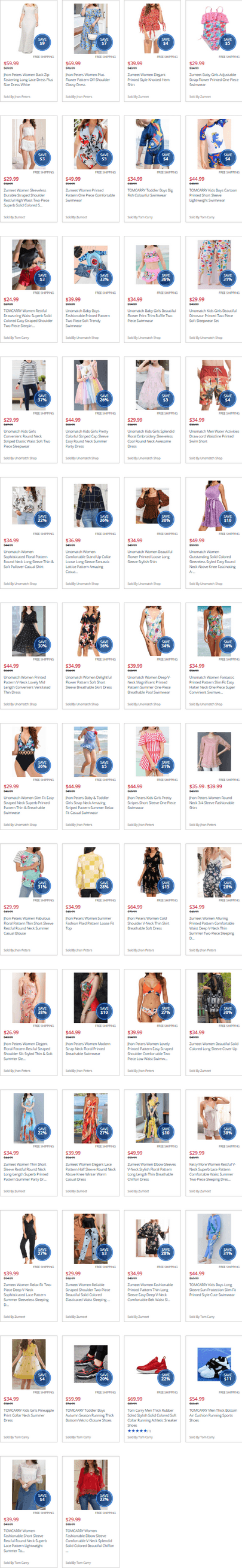This screenshot has height=1568, width=242.
Task: Click Sold By Tom Carry under red sneakers
Action: 139,1437
